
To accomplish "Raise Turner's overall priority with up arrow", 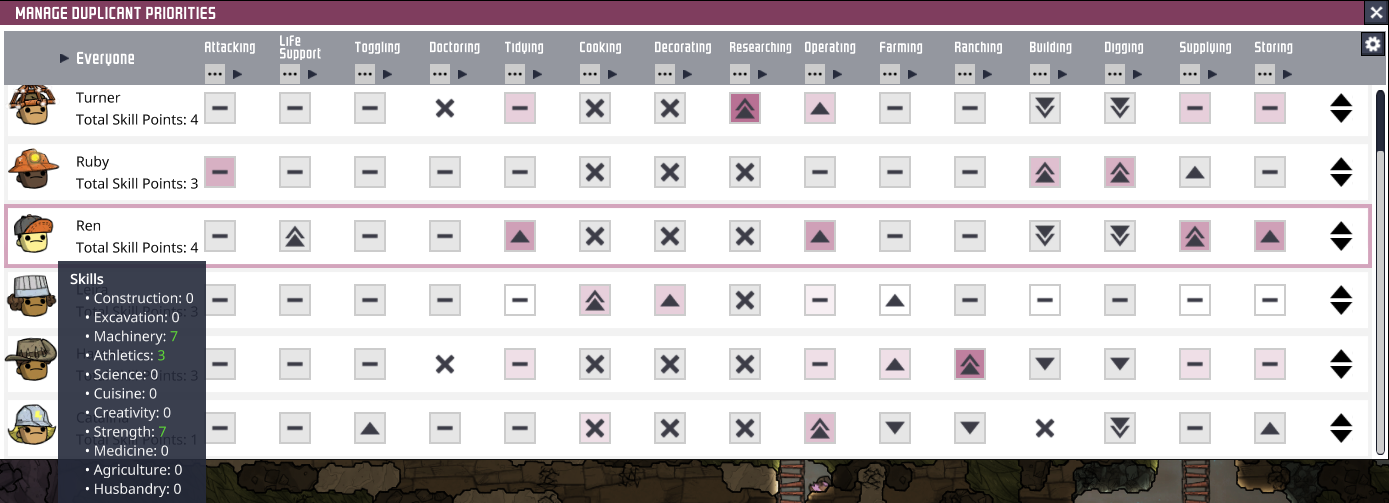I will (1341, 100).
